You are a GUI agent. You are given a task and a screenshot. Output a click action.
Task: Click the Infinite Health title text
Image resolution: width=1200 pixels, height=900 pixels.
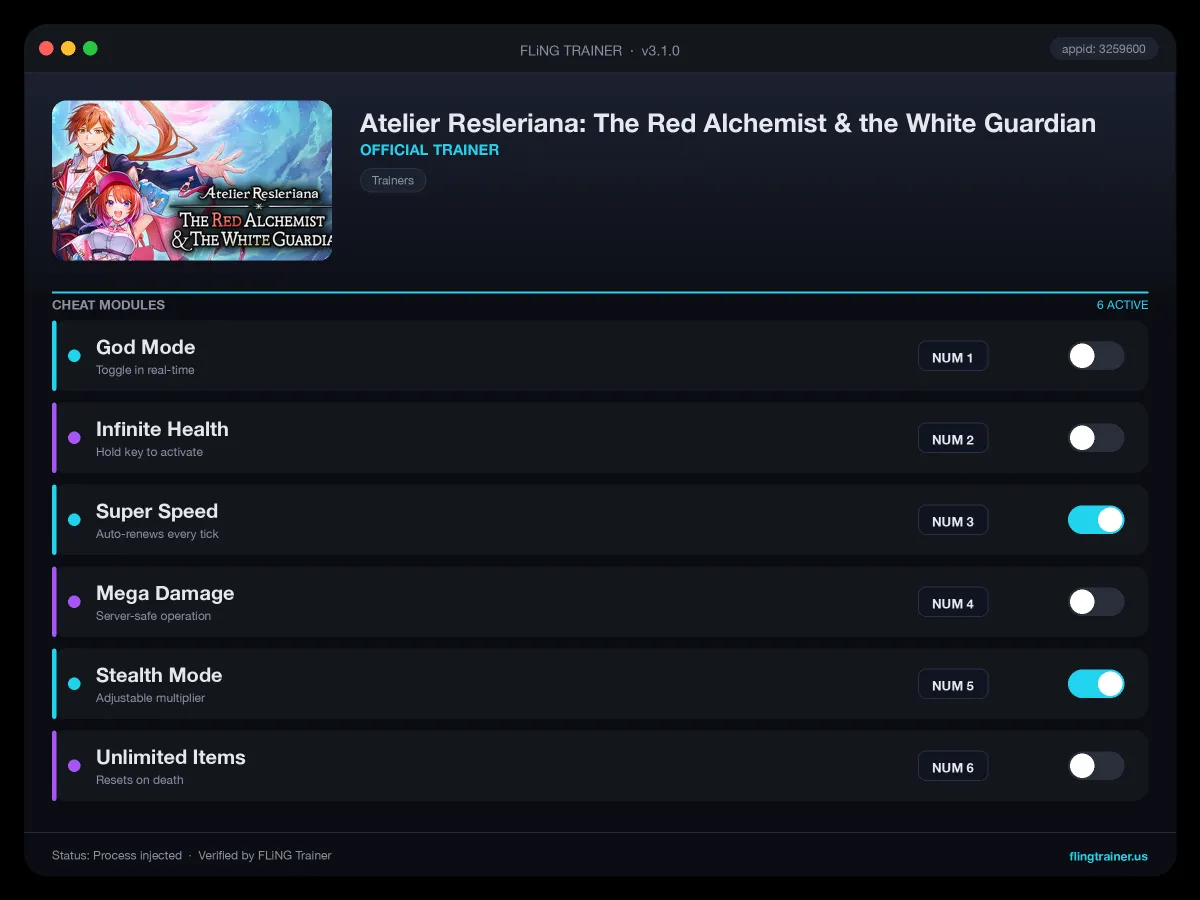click(x=162, y=429)
